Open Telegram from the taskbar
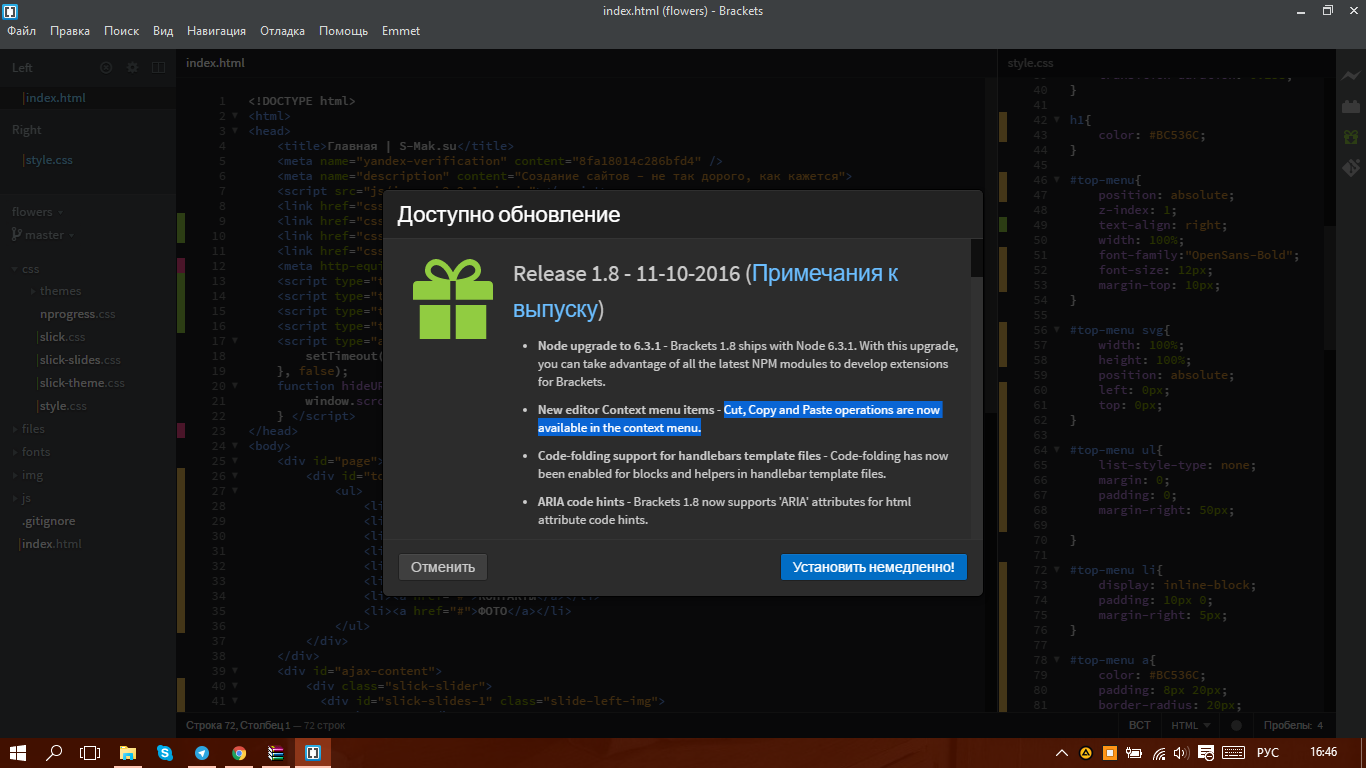 [x=202, y=753]
